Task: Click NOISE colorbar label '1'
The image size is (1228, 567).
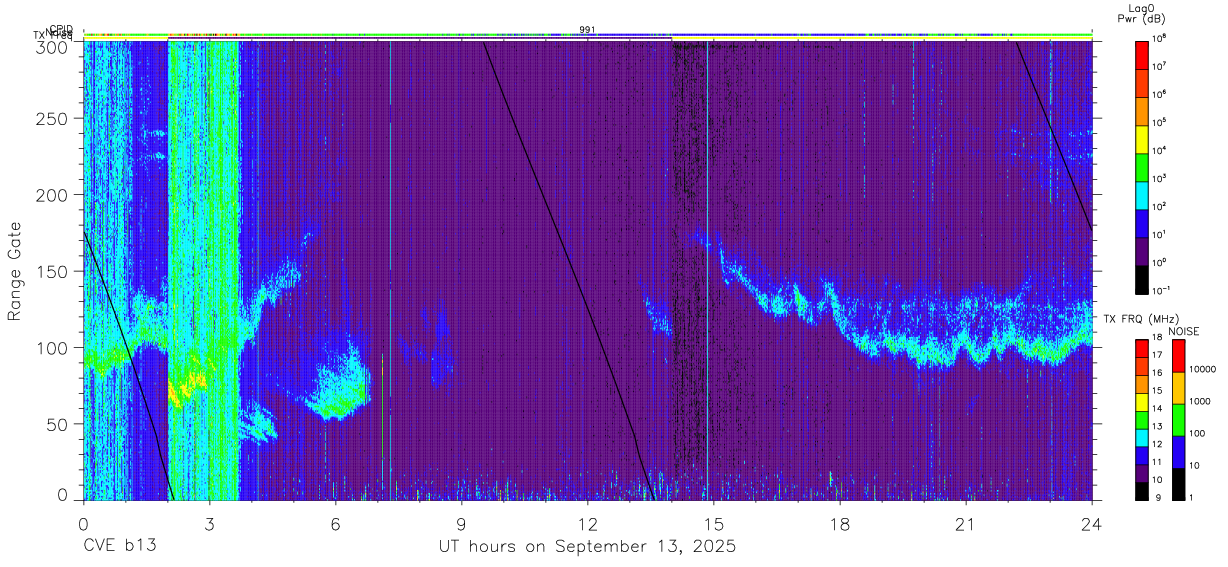Action: (x=1192, y=498)
